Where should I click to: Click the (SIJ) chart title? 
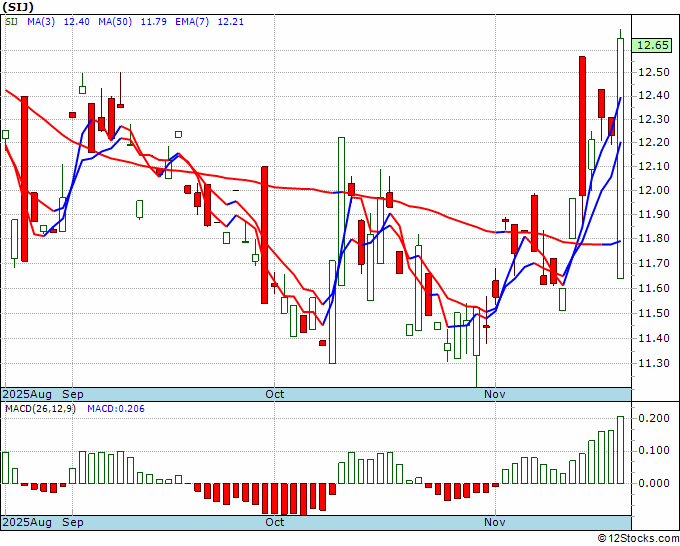click(x=18, y=7)
